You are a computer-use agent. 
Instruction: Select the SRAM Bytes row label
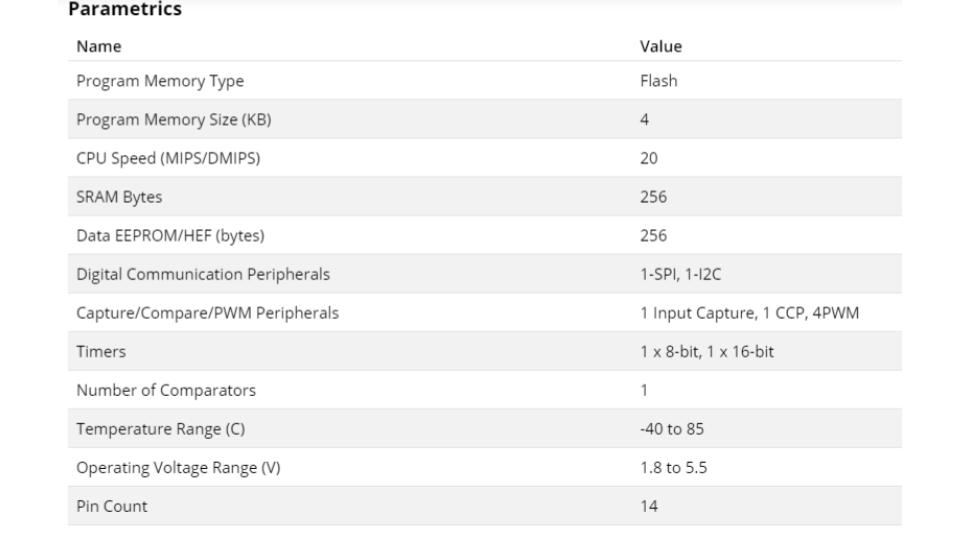click(x=119, y=197)
